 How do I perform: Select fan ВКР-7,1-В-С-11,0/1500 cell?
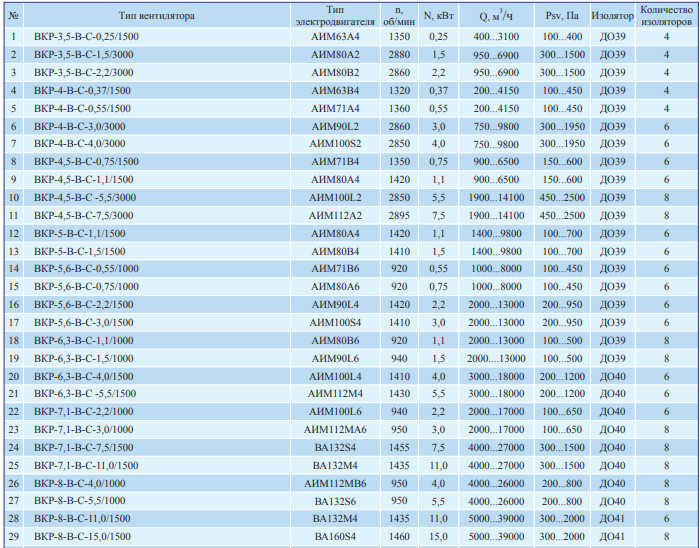[x=84, y=466]
